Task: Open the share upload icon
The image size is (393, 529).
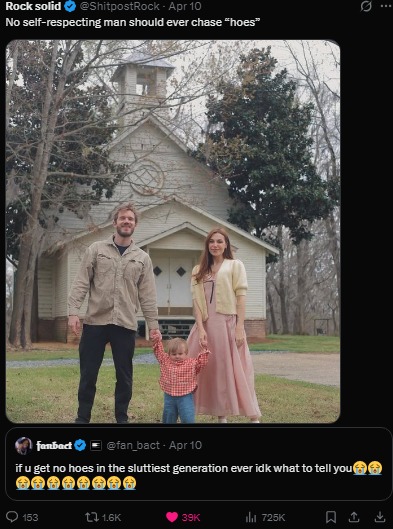Action: coord(354,517)
